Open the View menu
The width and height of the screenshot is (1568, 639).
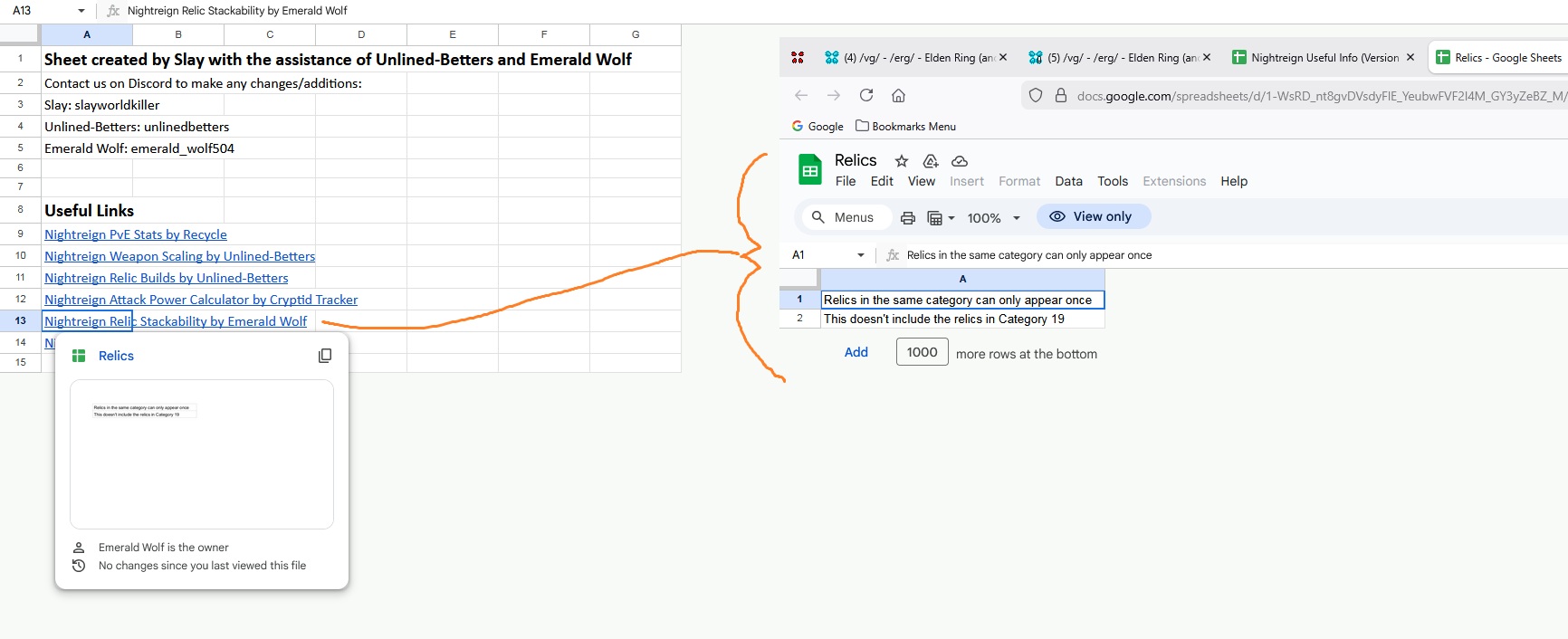click(x=922, y=181)
